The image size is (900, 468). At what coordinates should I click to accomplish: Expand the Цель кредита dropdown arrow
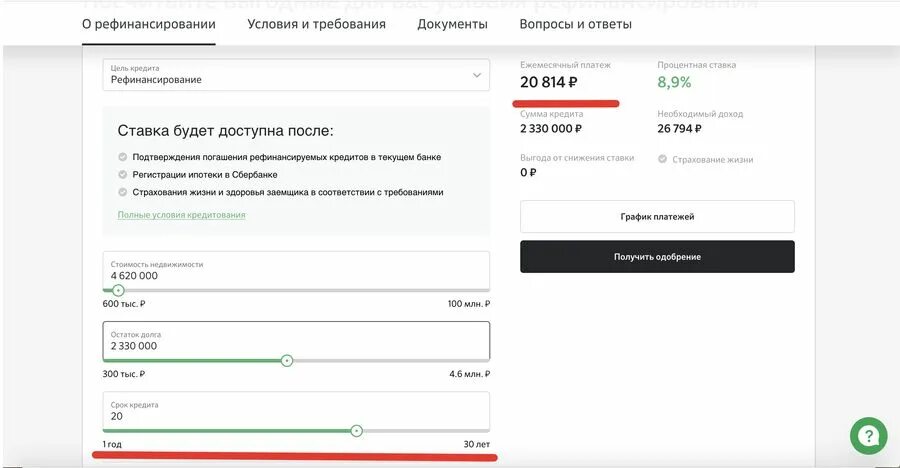click(x=476, y=75)
